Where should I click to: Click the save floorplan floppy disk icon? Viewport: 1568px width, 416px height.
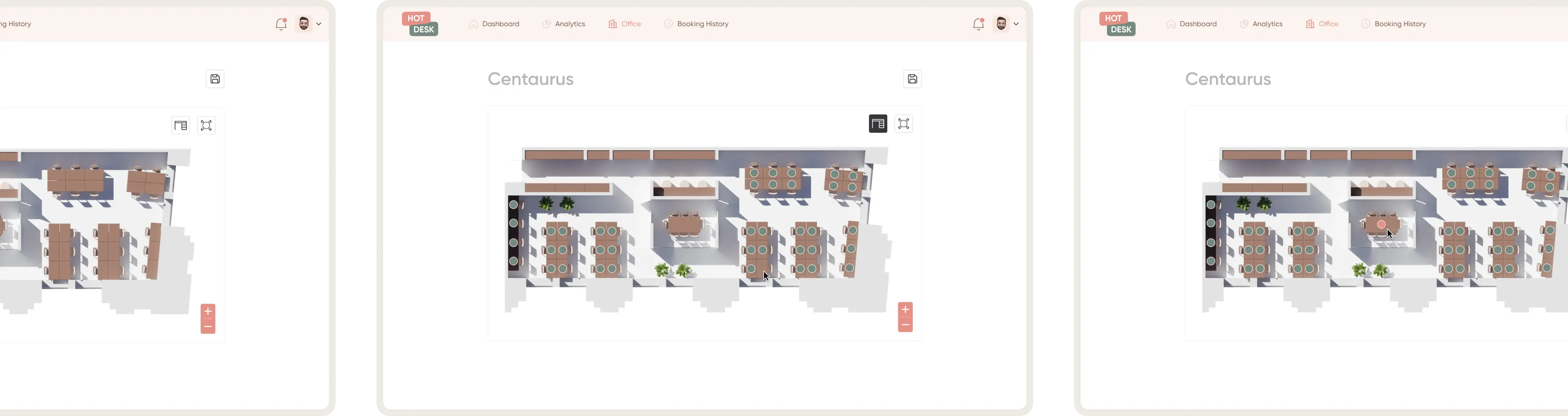[912, 78]
